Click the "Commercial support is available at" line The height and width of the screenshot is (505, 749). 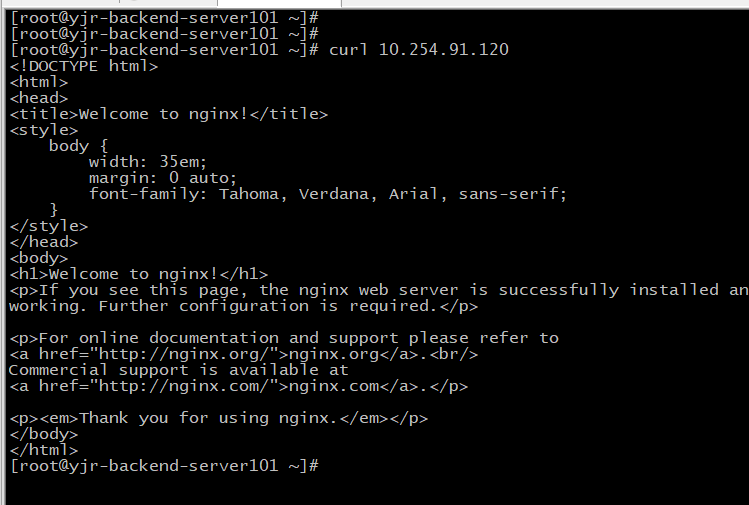[178, 370]
